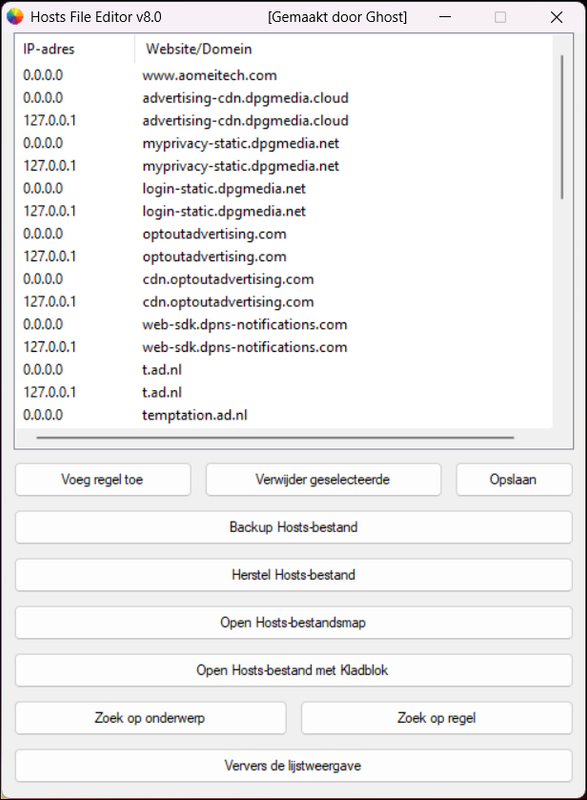Click 'Verwijder geselecteerde' button
The image size is (587, 800).
pyautogui.click(x=323, y=480)
